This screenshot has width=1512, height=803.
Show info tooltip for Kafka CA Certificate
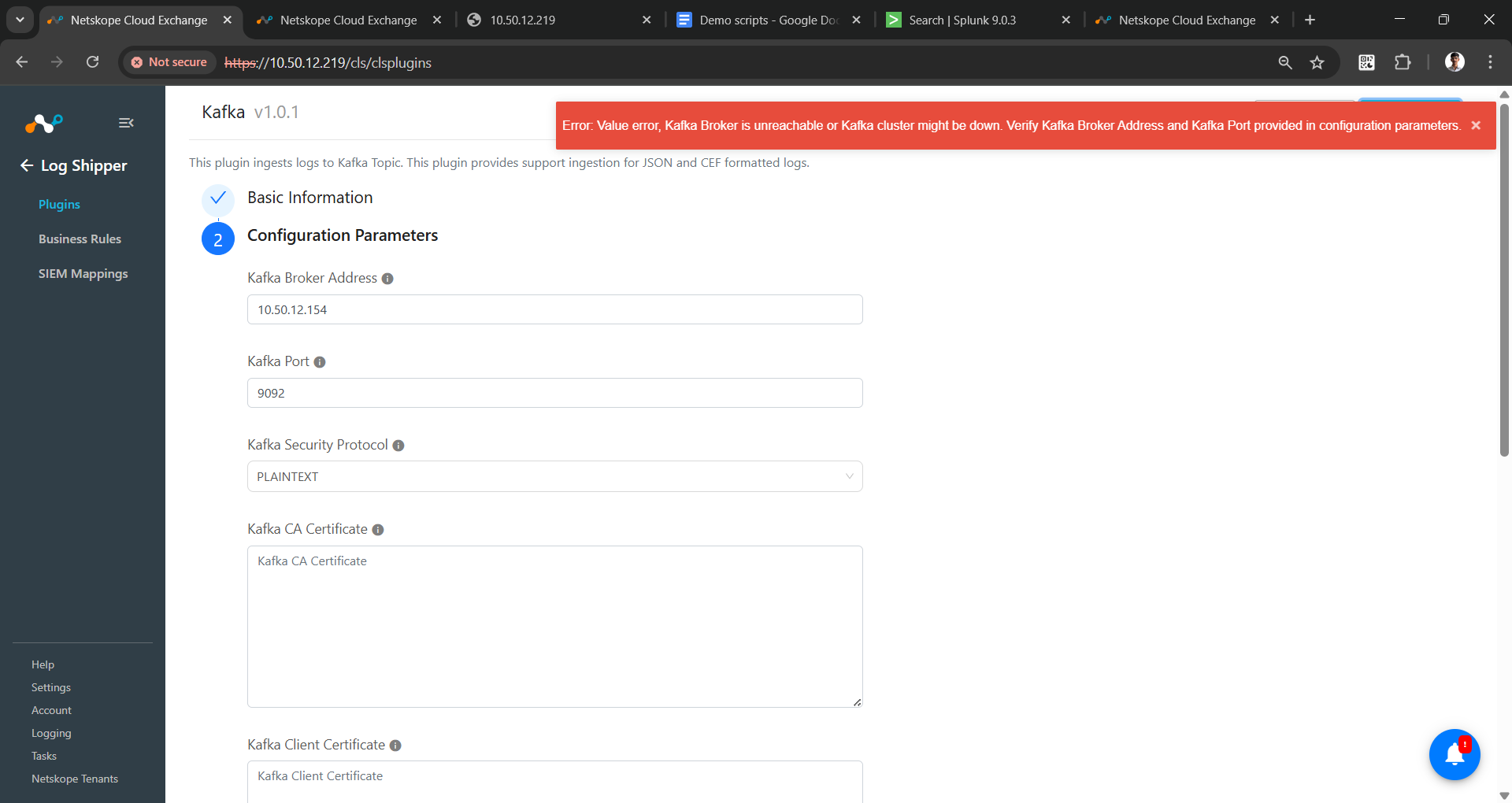pos(378,530)
